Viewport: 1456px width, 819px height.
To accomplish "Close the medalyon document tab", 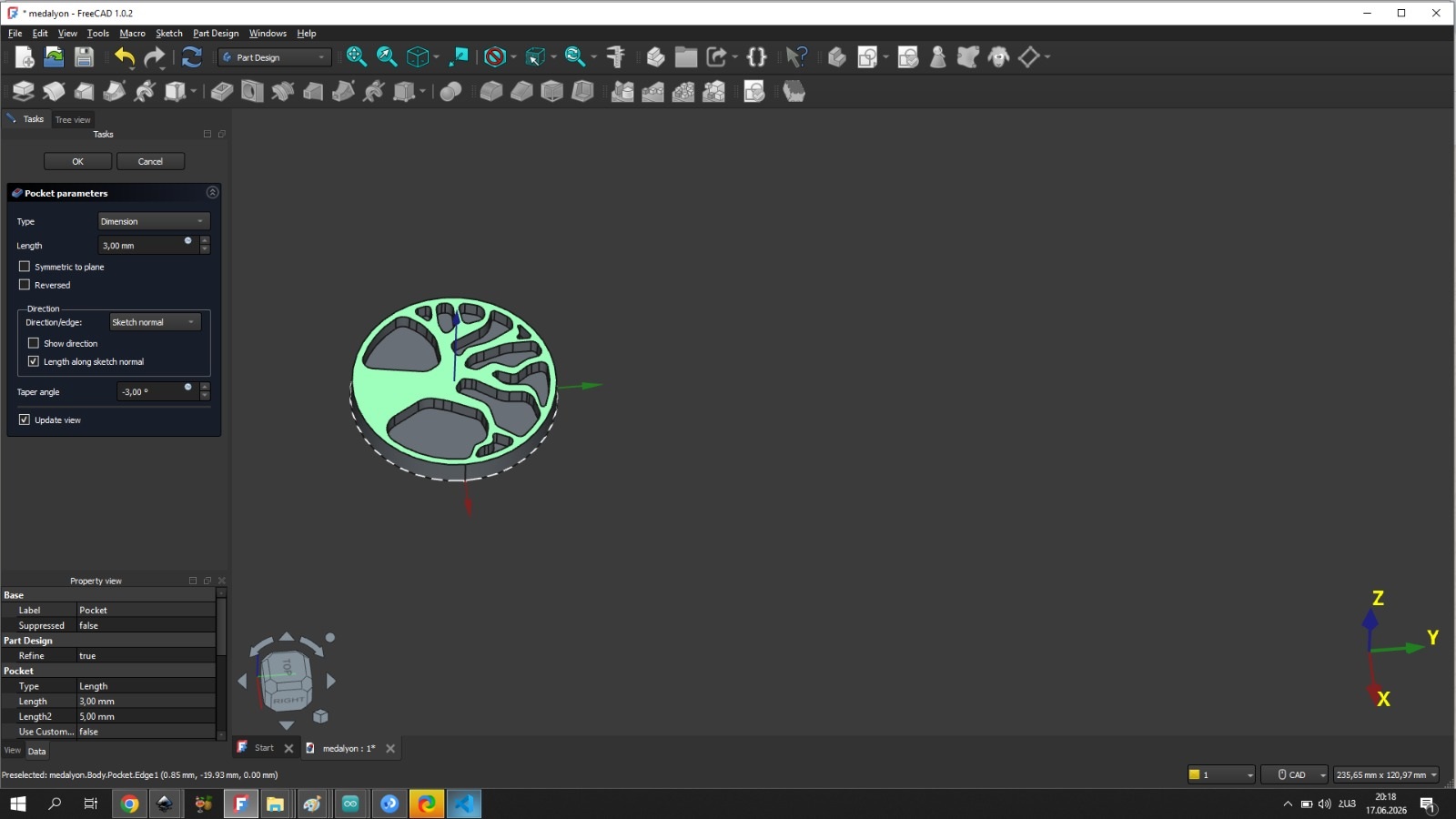I will coord(390,748).
